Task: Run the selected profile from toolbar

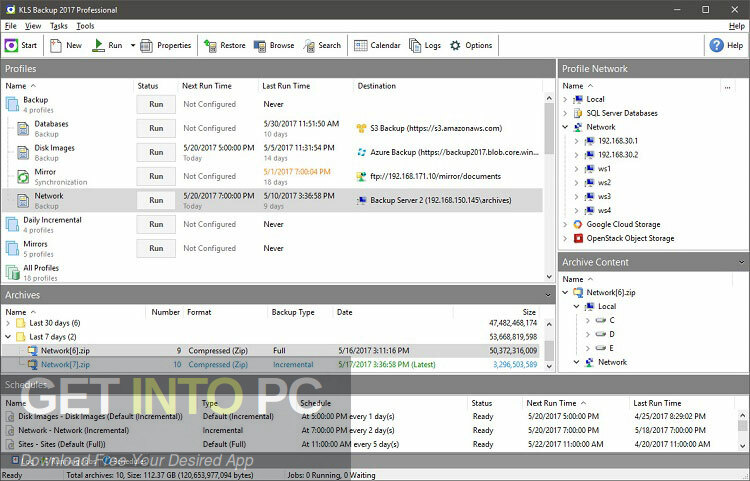Action: pos(108,45)
